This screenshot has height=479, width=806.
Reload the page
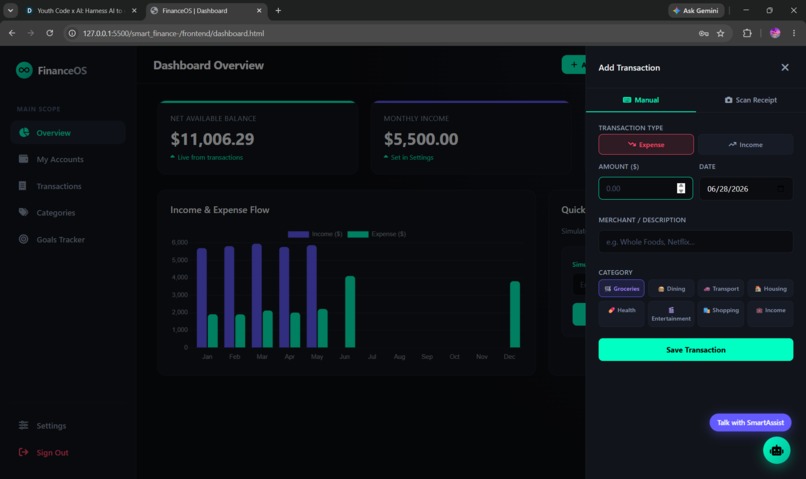(x=49, y=33)
